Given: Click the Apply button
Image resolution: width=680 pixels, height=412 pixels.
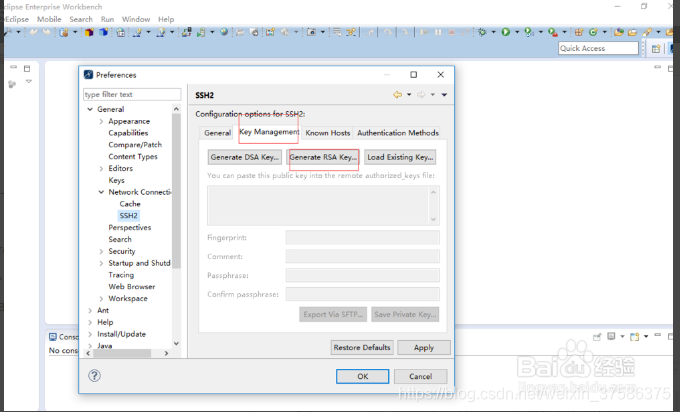Looking at the screenshot, I should click(x=424, y=347).
